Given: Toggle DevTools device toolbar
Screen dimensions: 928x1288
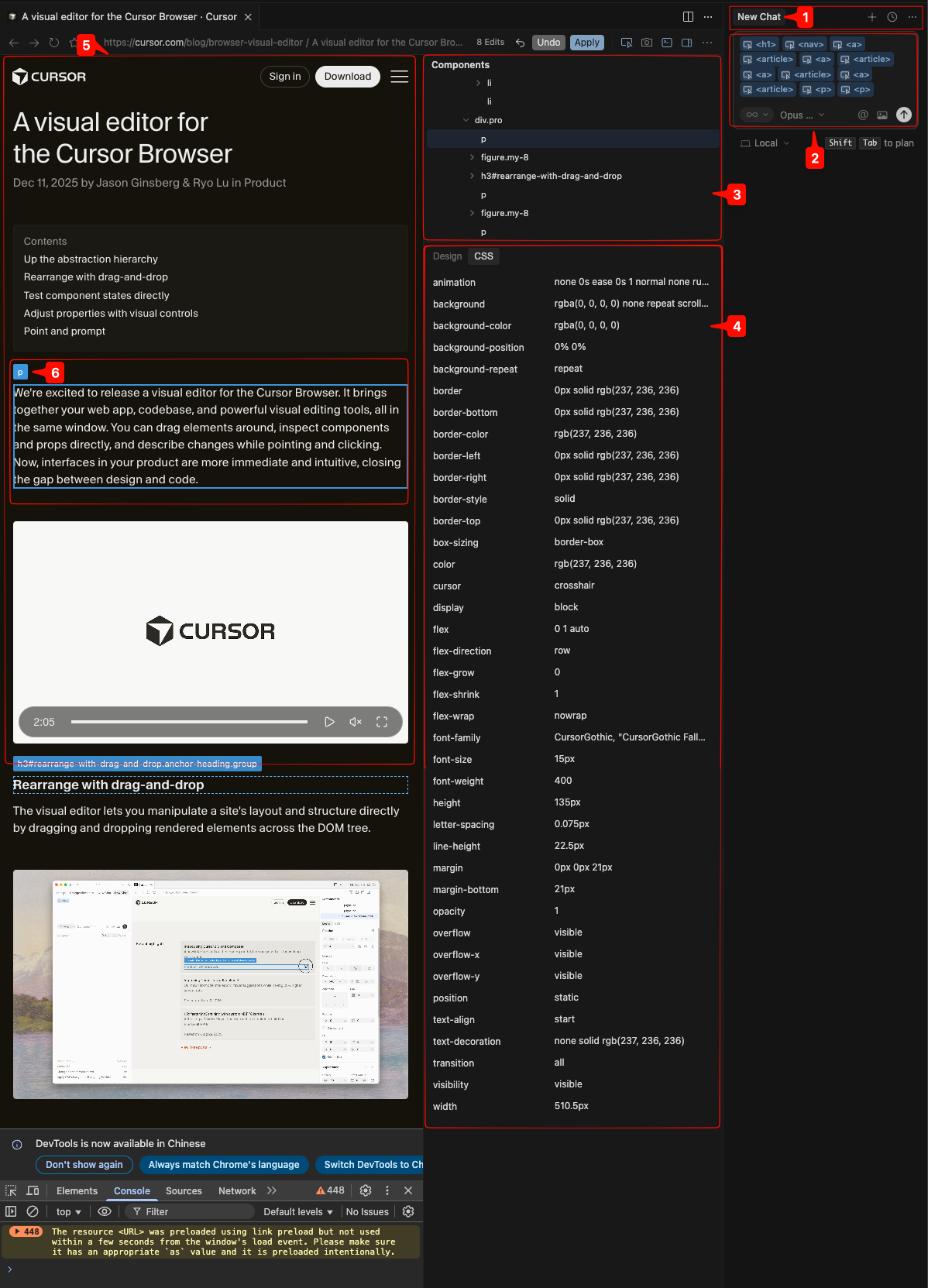Looking at the screenshot, I should [33, 1190].
